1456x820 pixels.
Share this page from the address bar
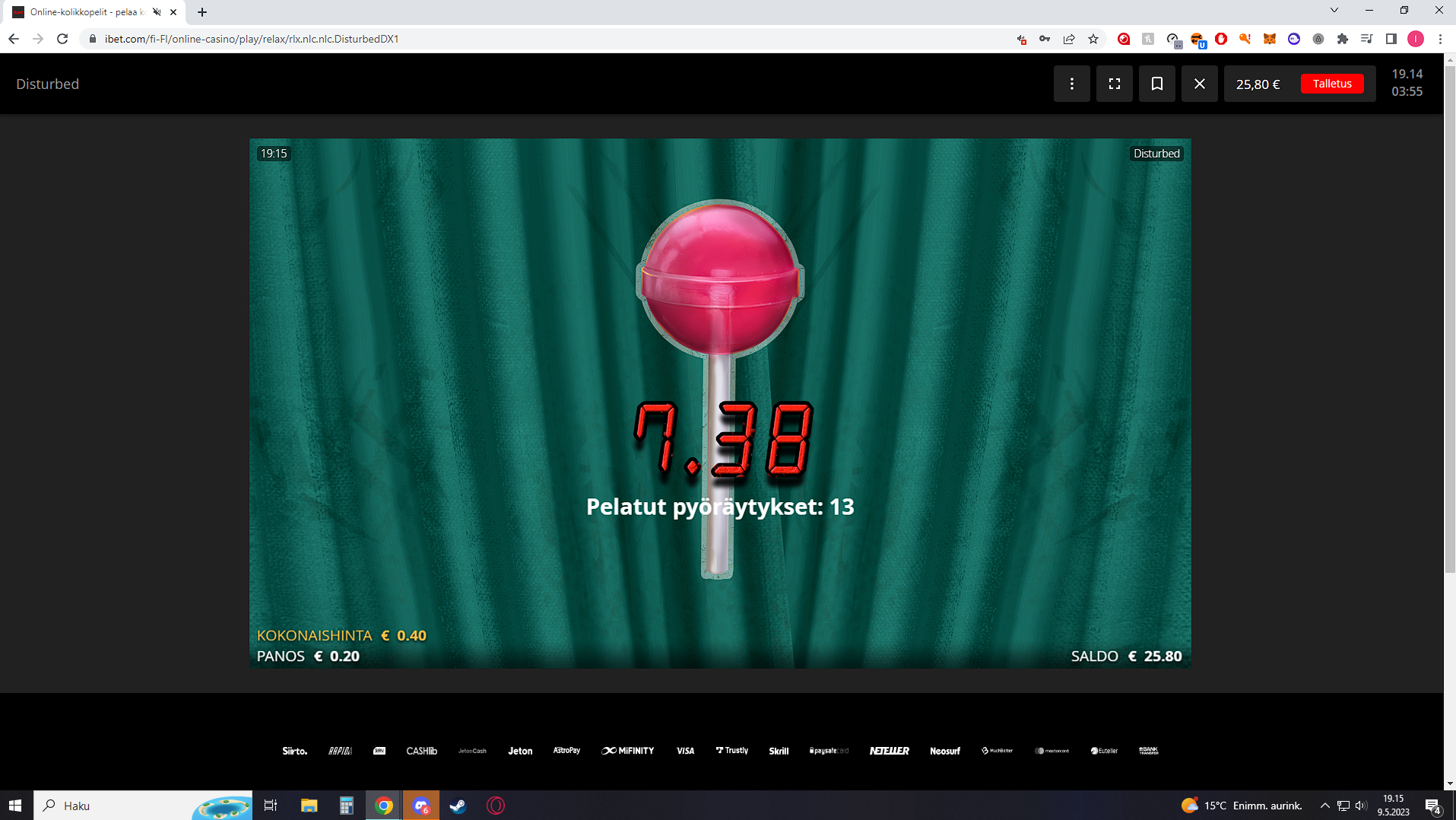1069,39
